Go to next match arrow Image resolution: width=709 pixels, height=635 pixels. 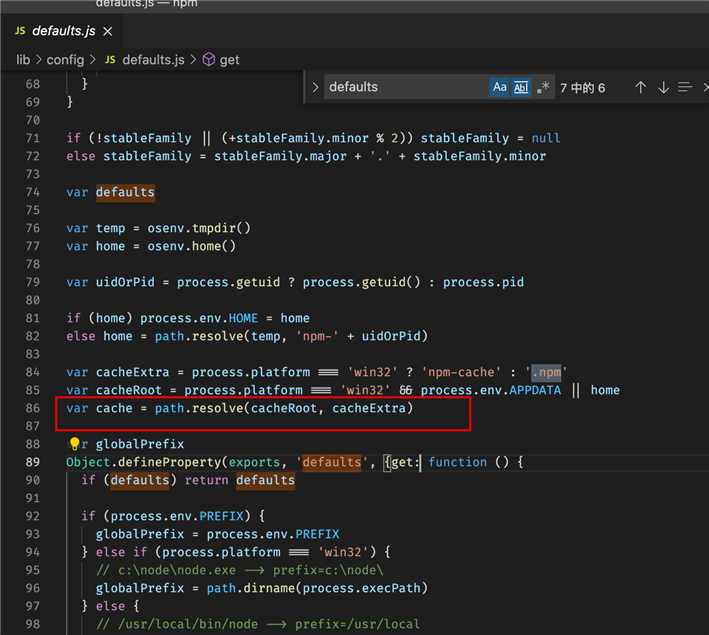tap(663, 87)
